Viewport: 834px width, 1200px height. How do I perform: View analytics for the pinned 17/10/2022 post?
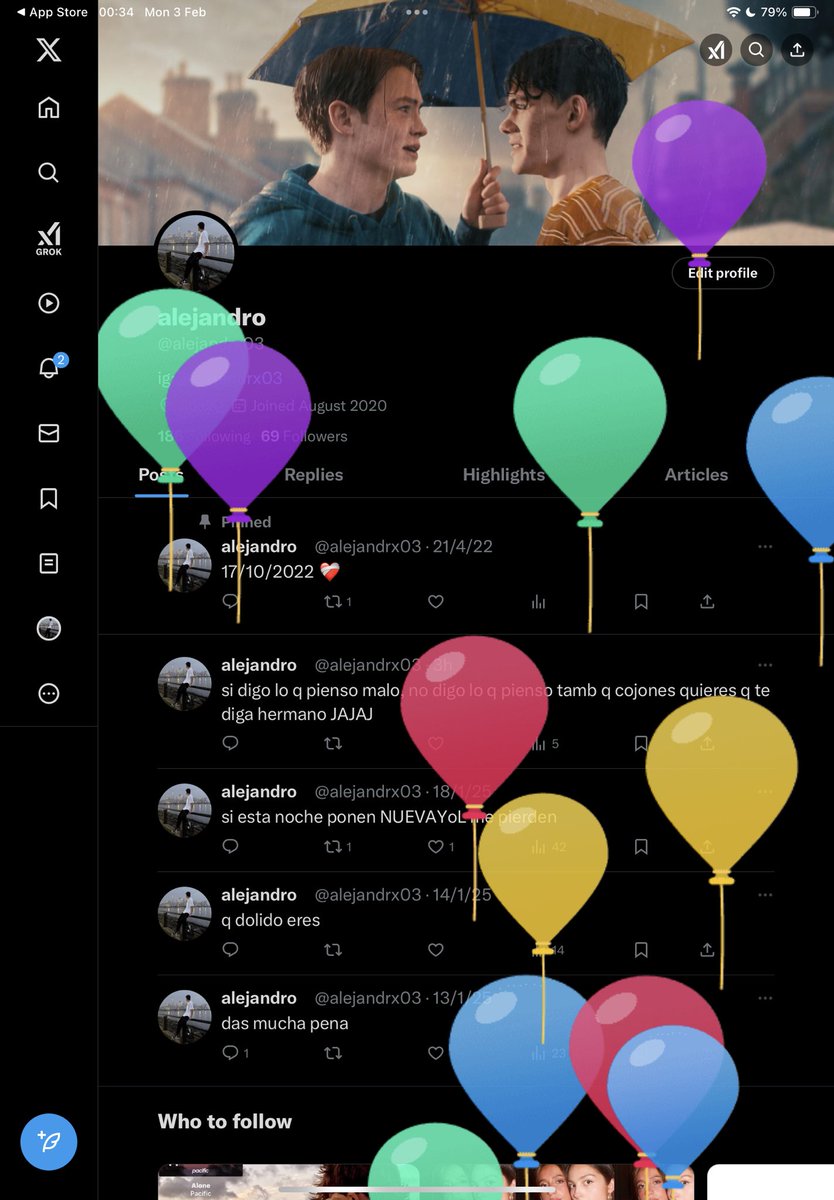539,601
